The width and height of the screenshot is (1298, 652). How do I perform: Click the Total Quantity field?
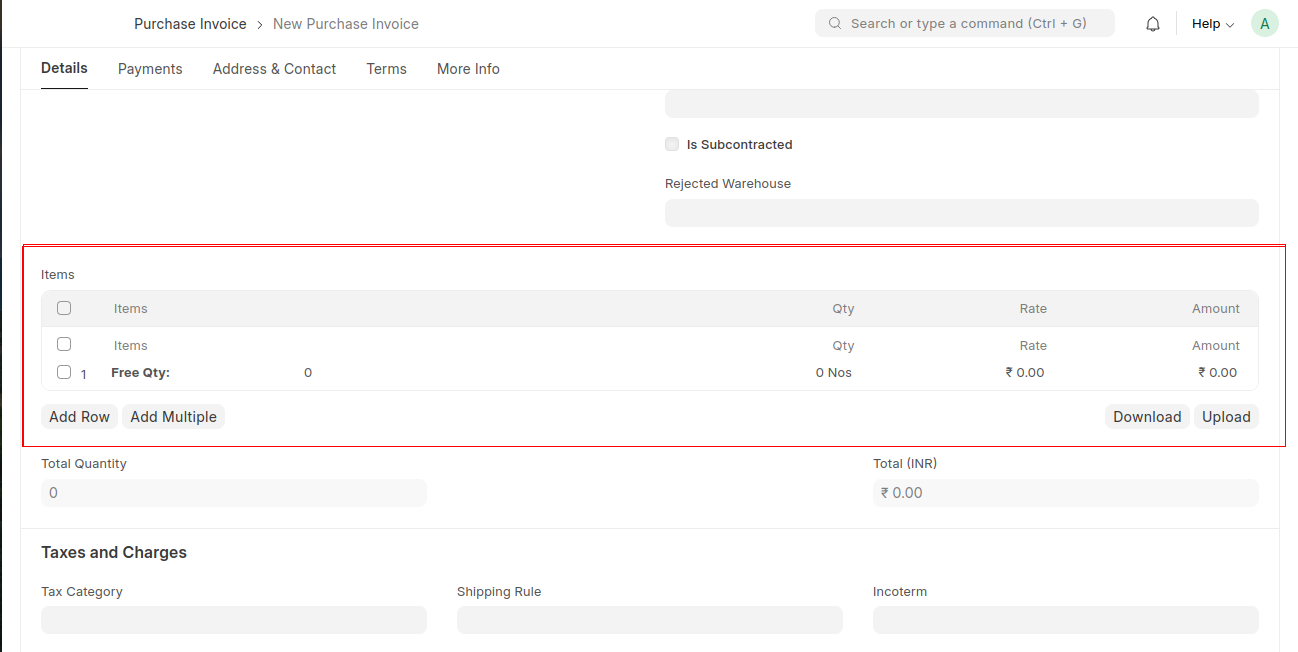coord(234,493)
